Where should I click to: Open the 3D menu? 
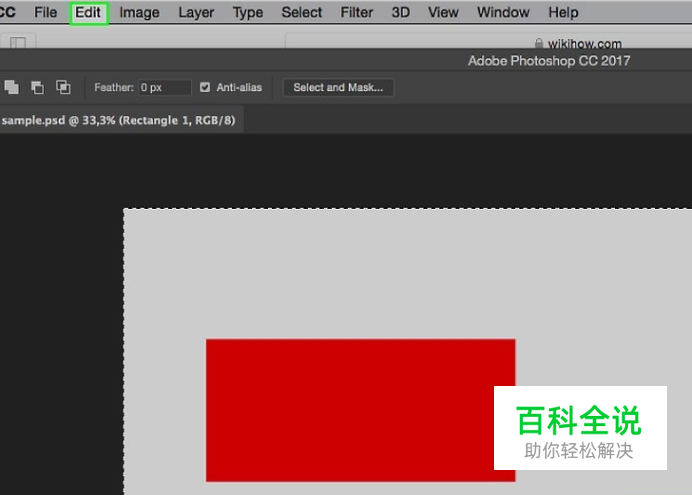coord(401,12)
